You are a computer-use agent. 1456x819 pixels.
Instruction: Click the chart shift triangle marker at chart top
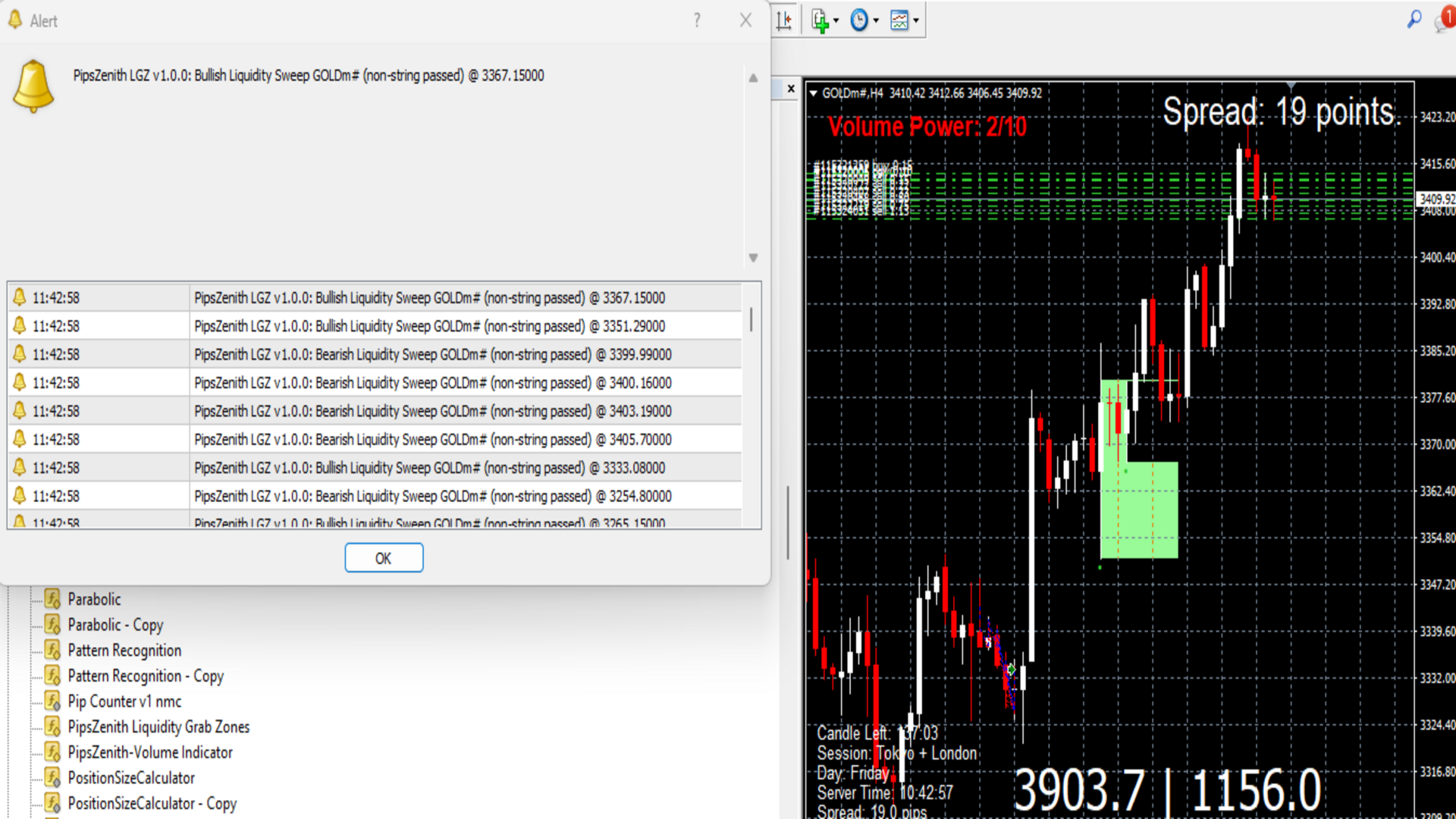pos(1291,86)
